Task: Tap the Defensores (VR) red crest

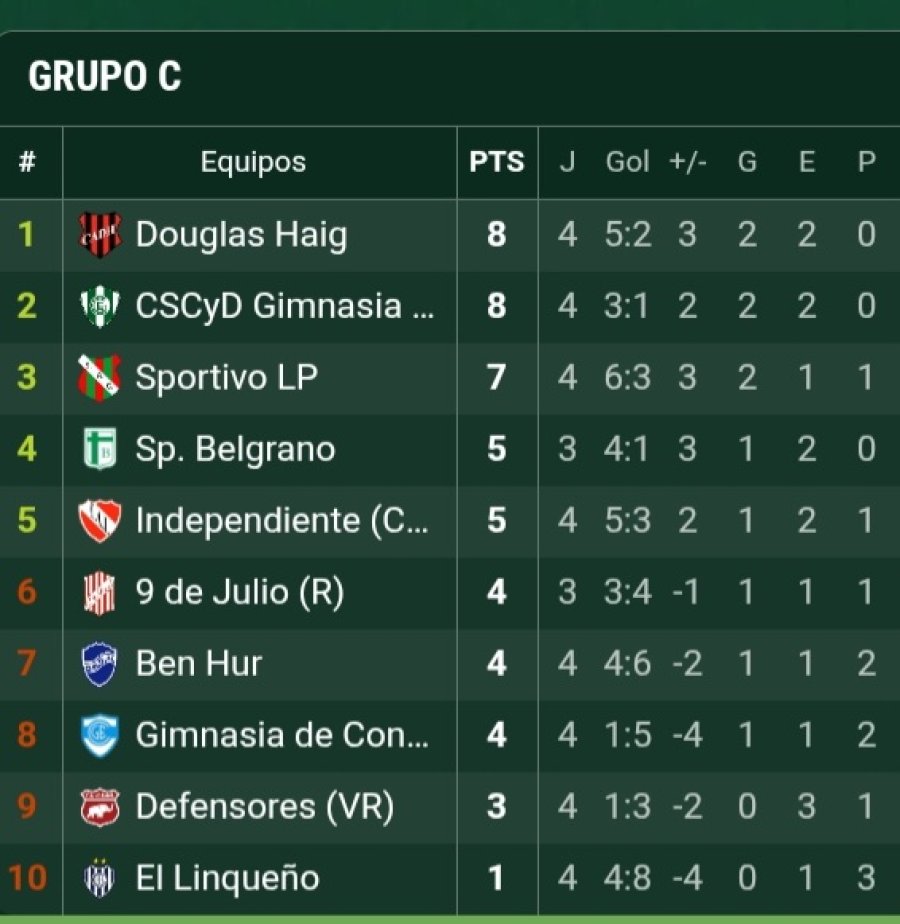Action: tap(100, 807)
